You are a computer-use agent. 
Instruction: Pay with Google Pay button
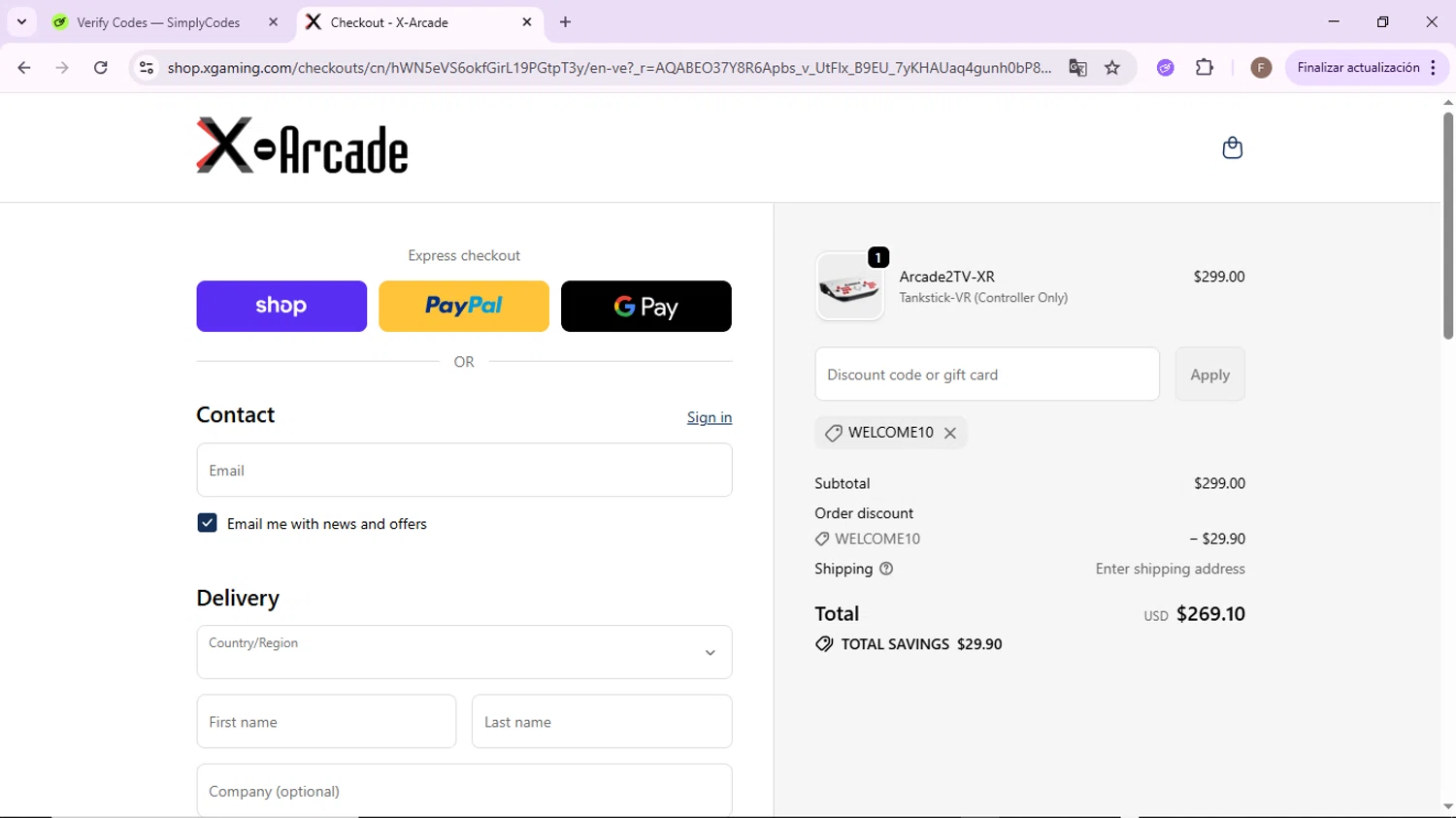[646, 306]
